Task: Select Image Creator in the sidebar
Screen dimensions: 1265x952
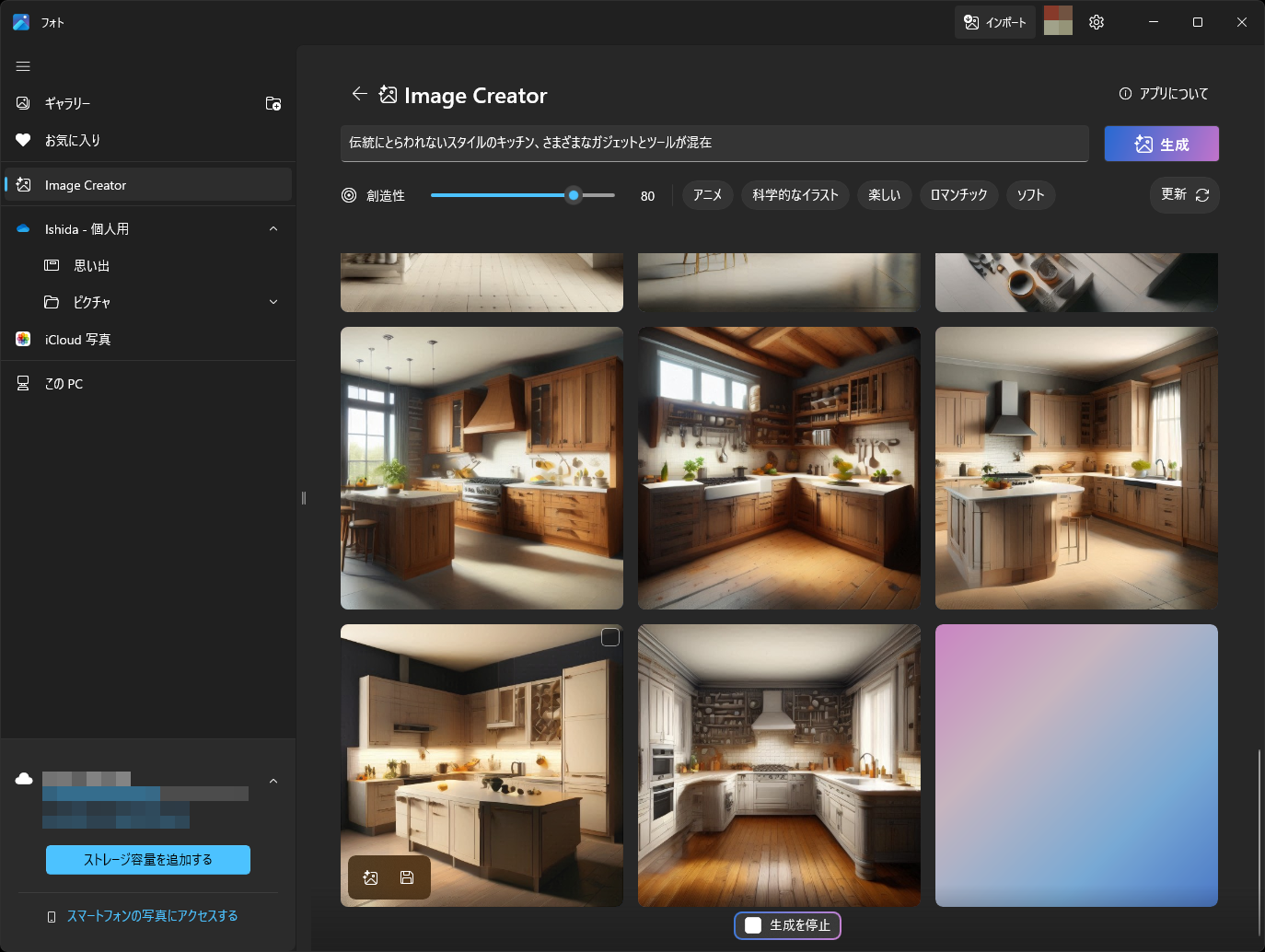Action: pos(148,185)
